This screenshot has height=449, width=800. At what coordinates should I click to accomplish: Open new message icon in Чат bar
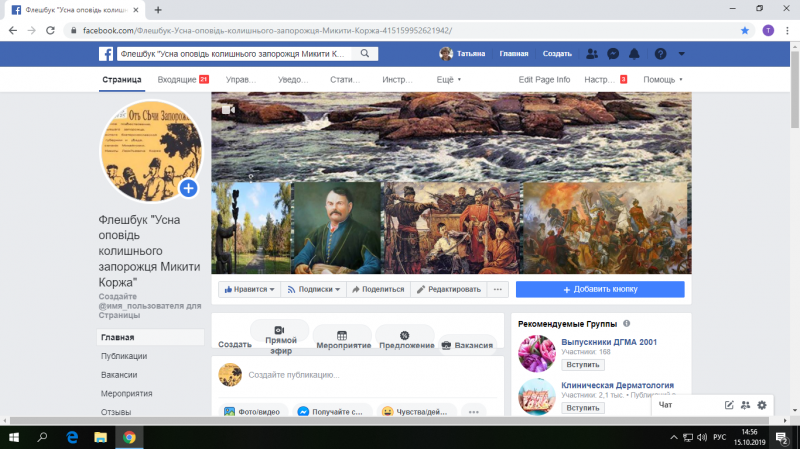[729, 405]
